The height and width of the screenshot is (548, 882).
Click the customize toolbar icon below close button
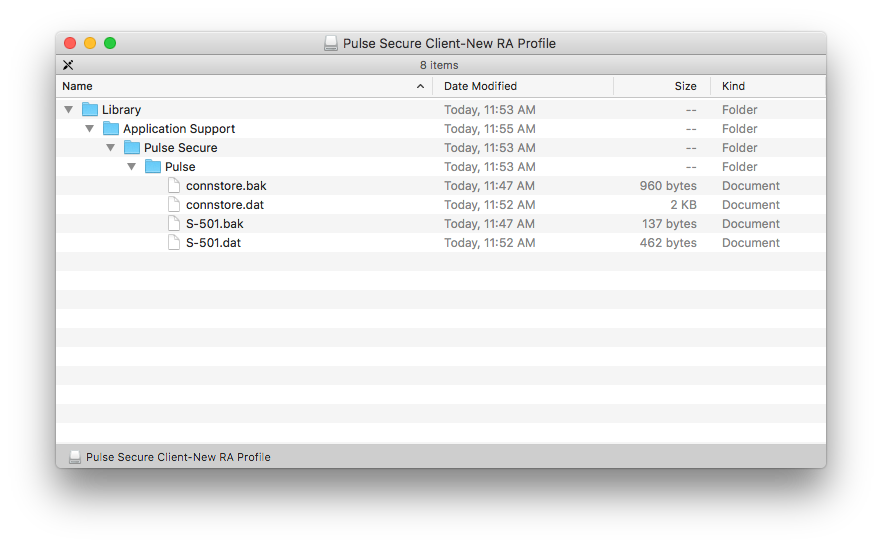click(x=68, y=65)
